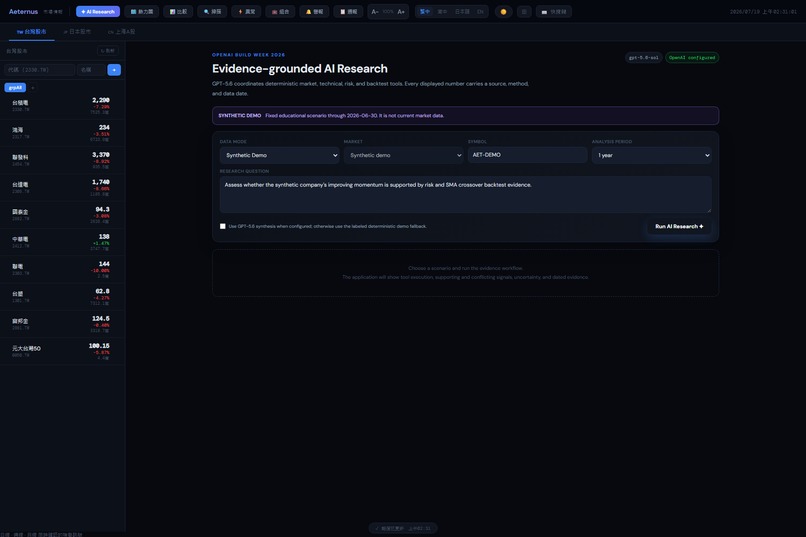Click the small square layout icon button

point(524,11)
